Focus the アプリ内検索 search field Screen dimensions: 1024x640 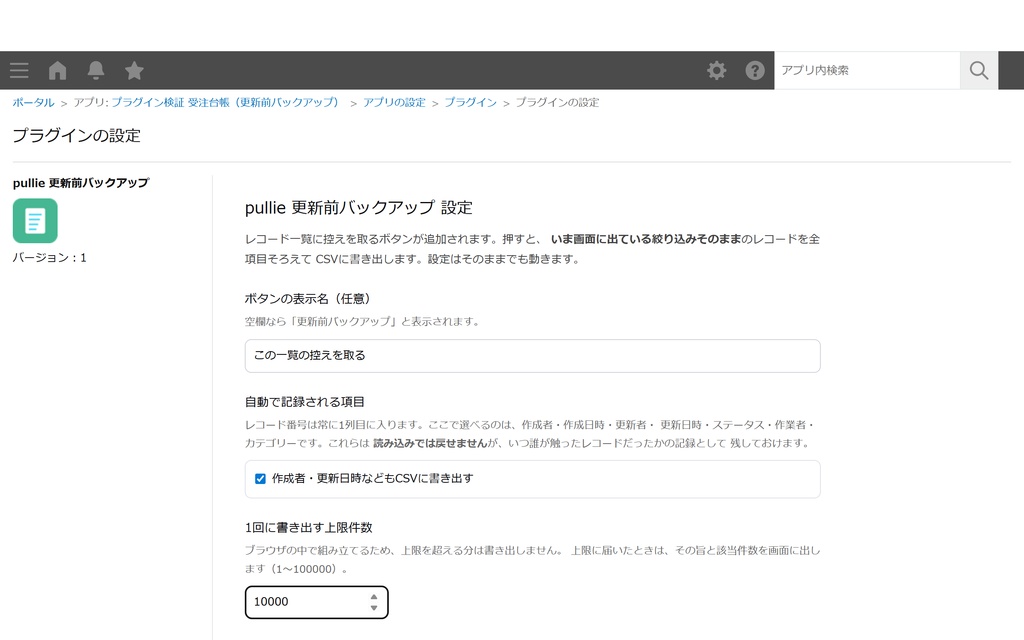tap(867, 71)
